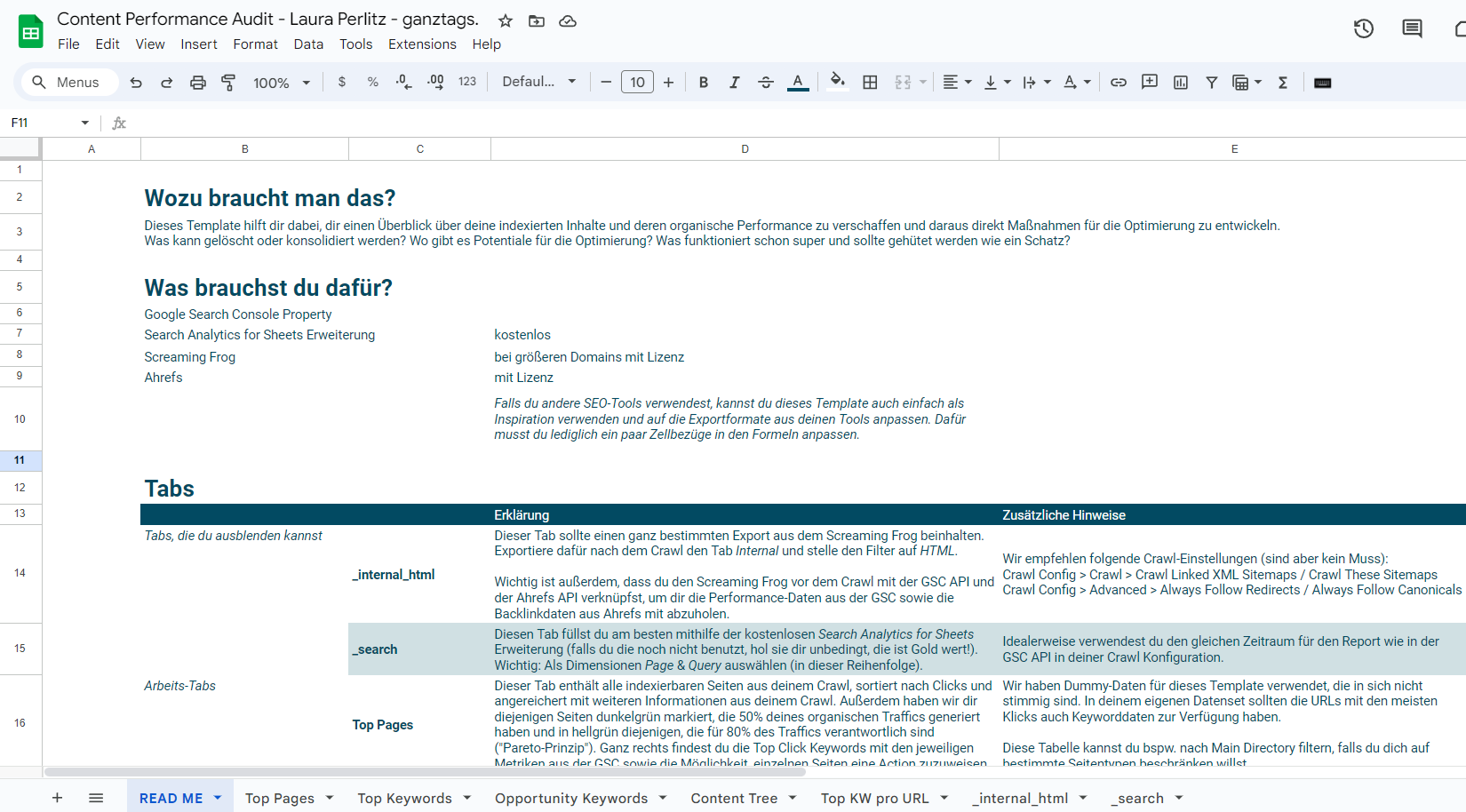Expand the merge cells options arrow
The width and height of the screenshot is (1466, 812).
(923, 82)
